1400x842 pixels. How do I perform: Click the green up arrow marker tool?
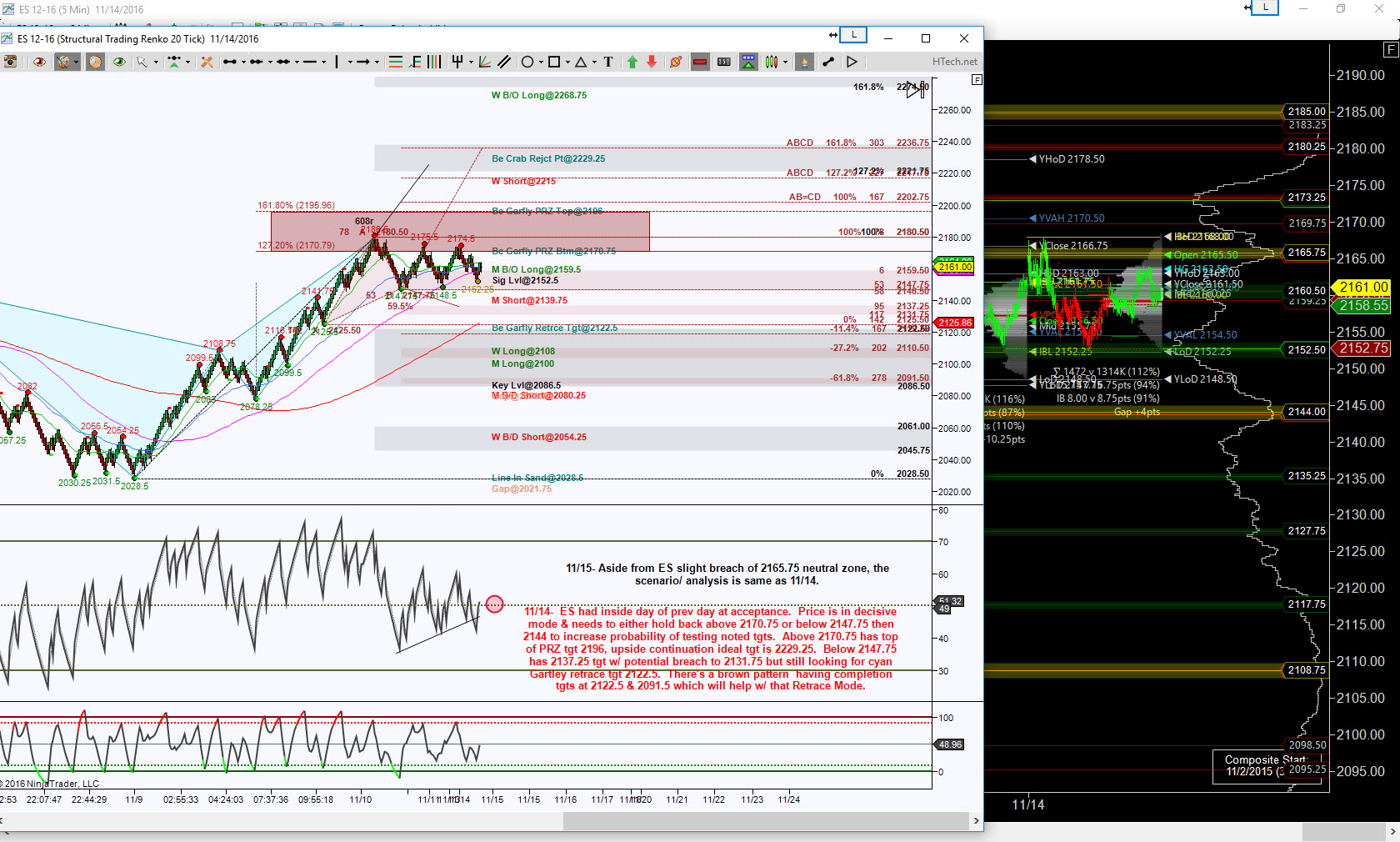tap(632, 62)
